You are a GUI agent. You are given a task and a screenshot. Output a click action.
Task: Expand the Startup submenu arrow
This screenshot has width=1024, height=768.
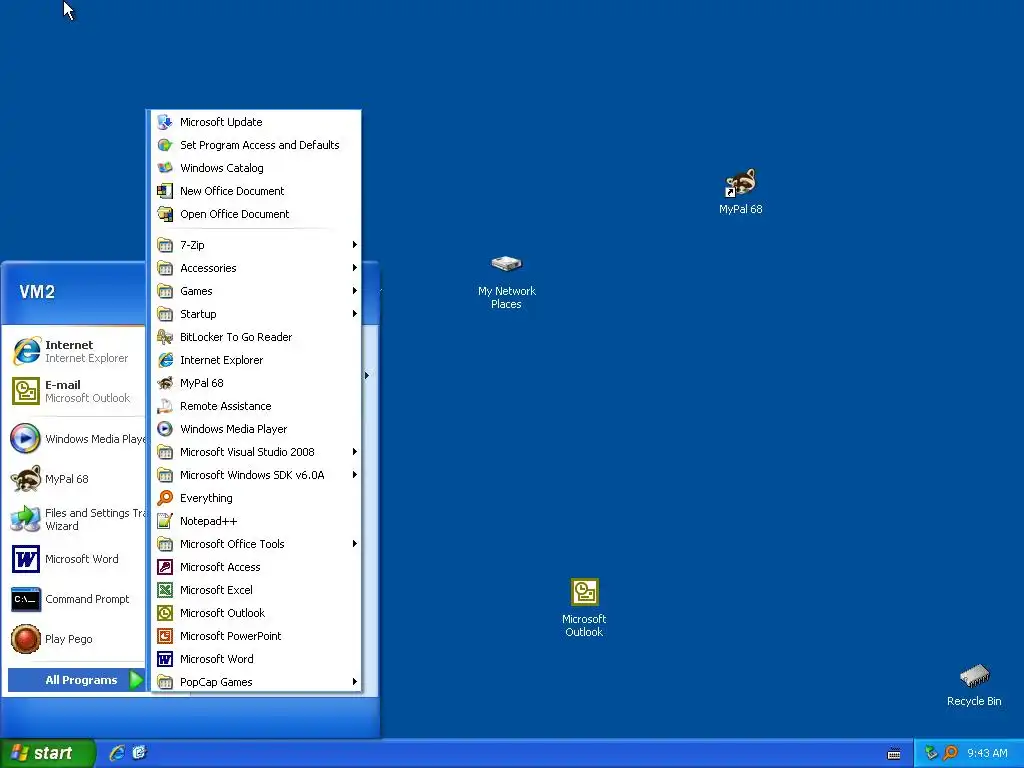[x=355, y=314]
